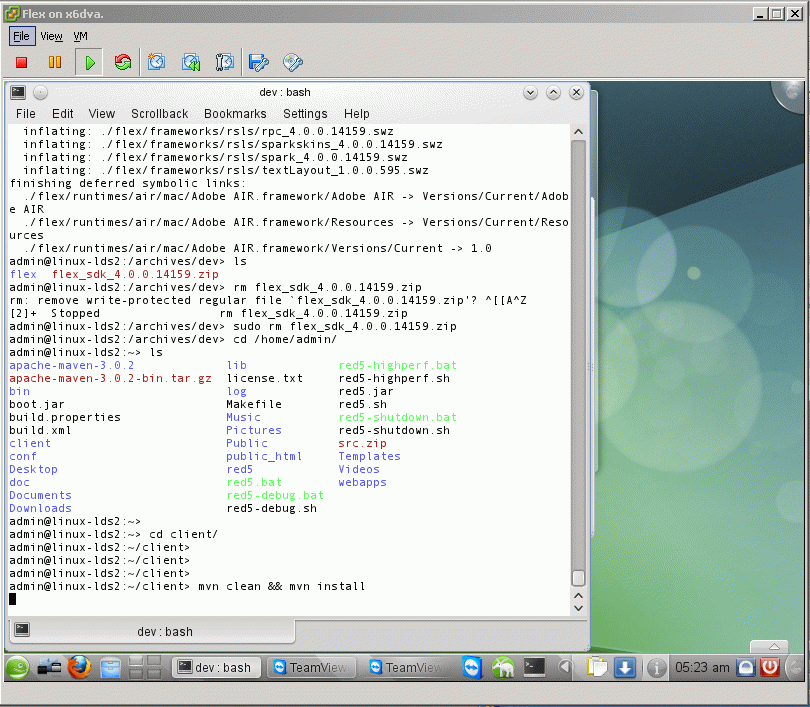Take a VM snapshot

[157, 63]
